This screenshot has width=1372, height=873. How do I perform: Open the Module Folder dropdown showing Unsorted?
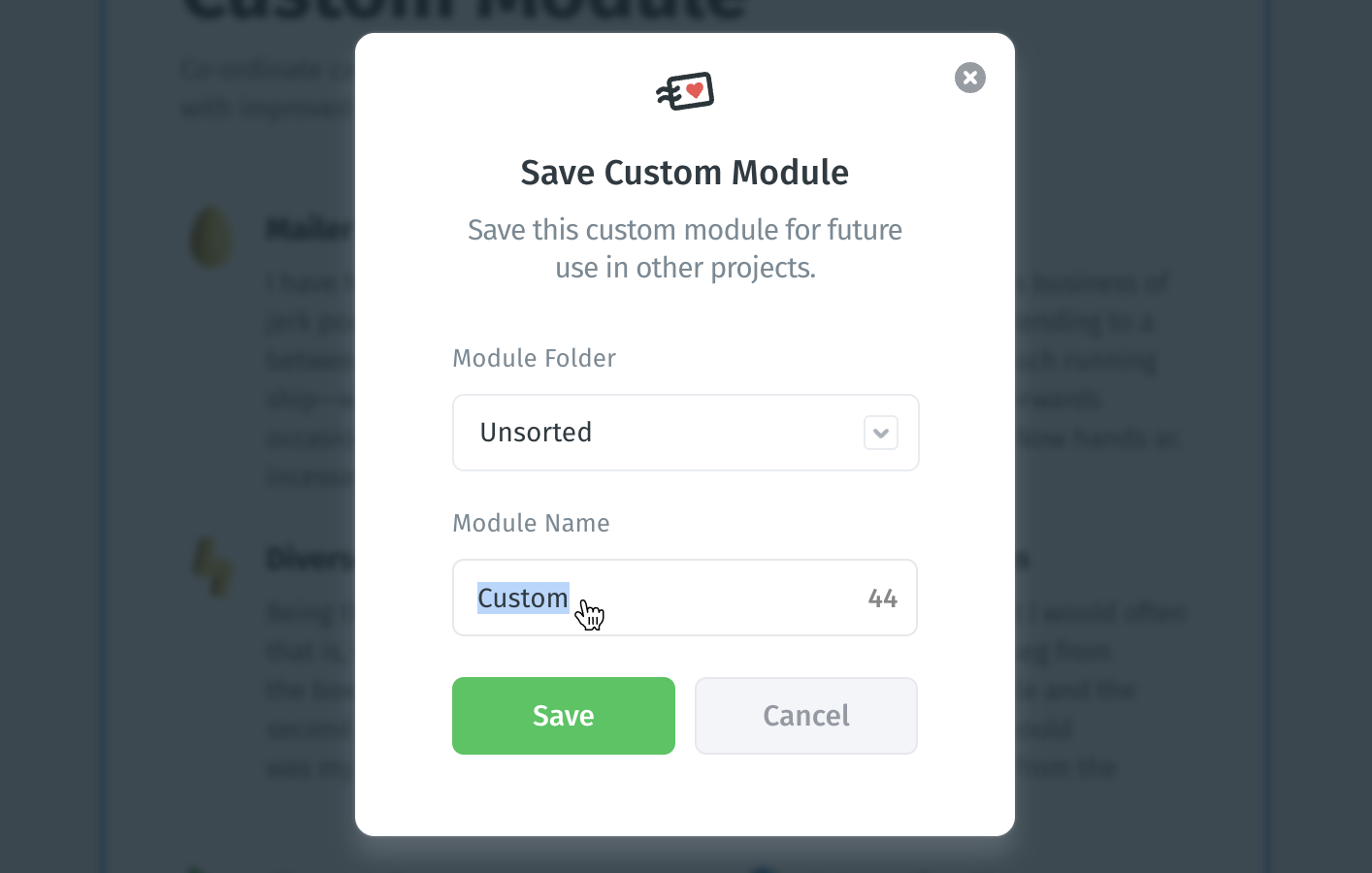point(660,433)
